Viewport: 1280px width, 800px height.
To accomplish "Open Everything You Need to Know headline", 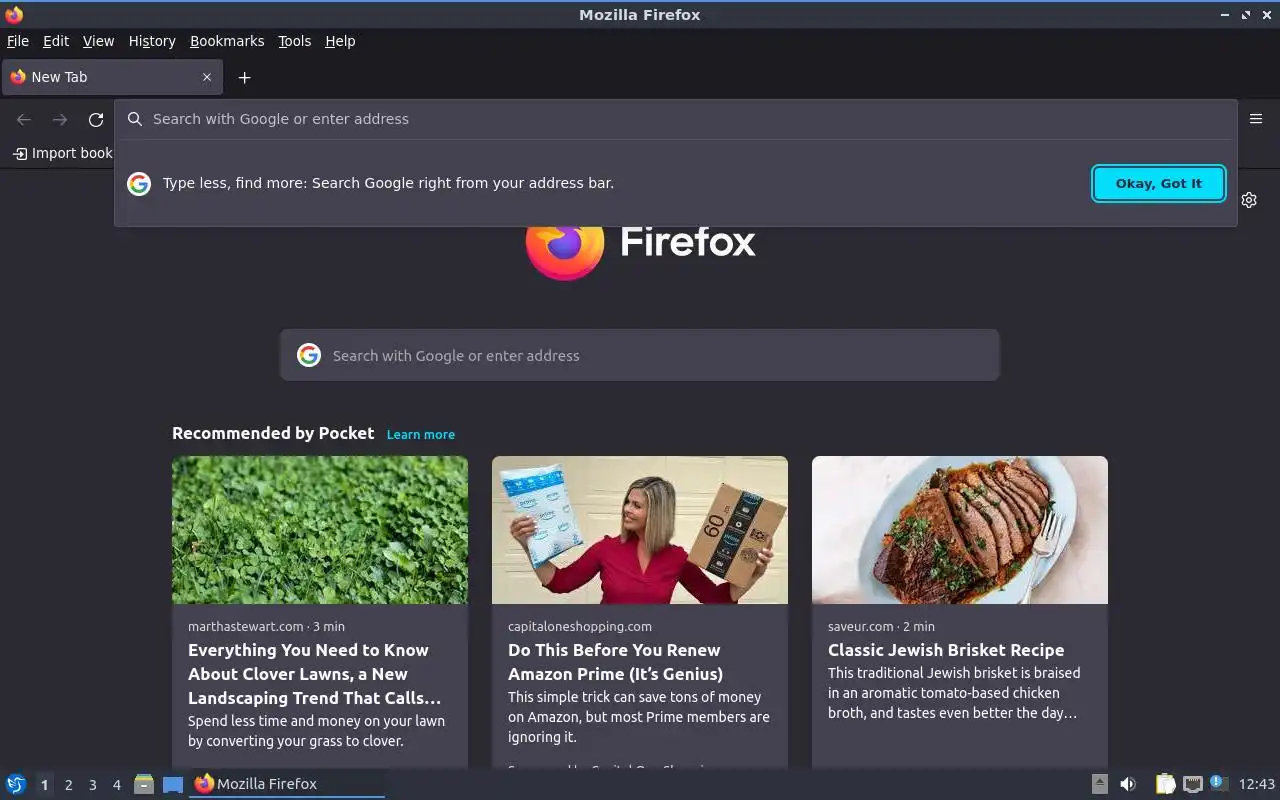I will coord(314,674).
